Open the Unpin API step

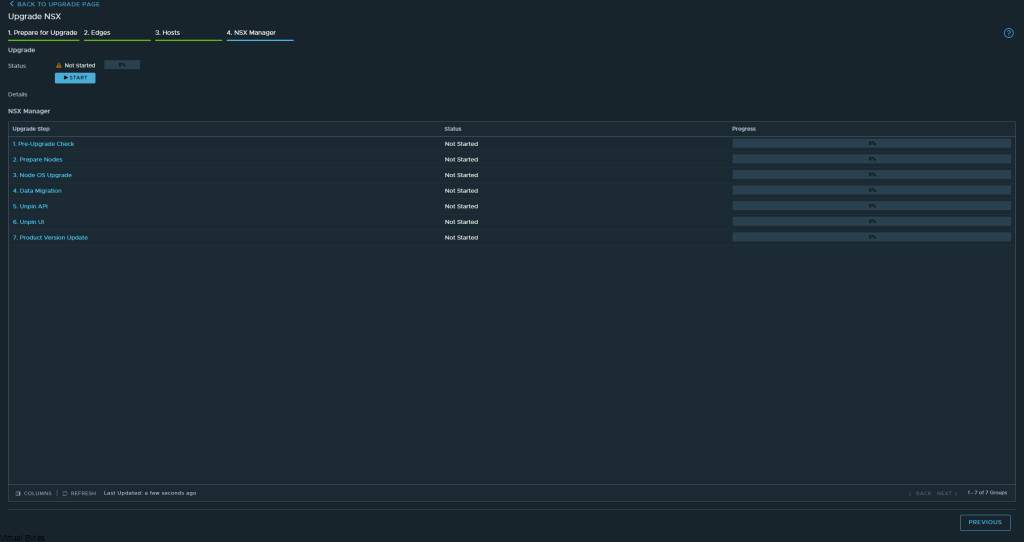pos(30,206)
